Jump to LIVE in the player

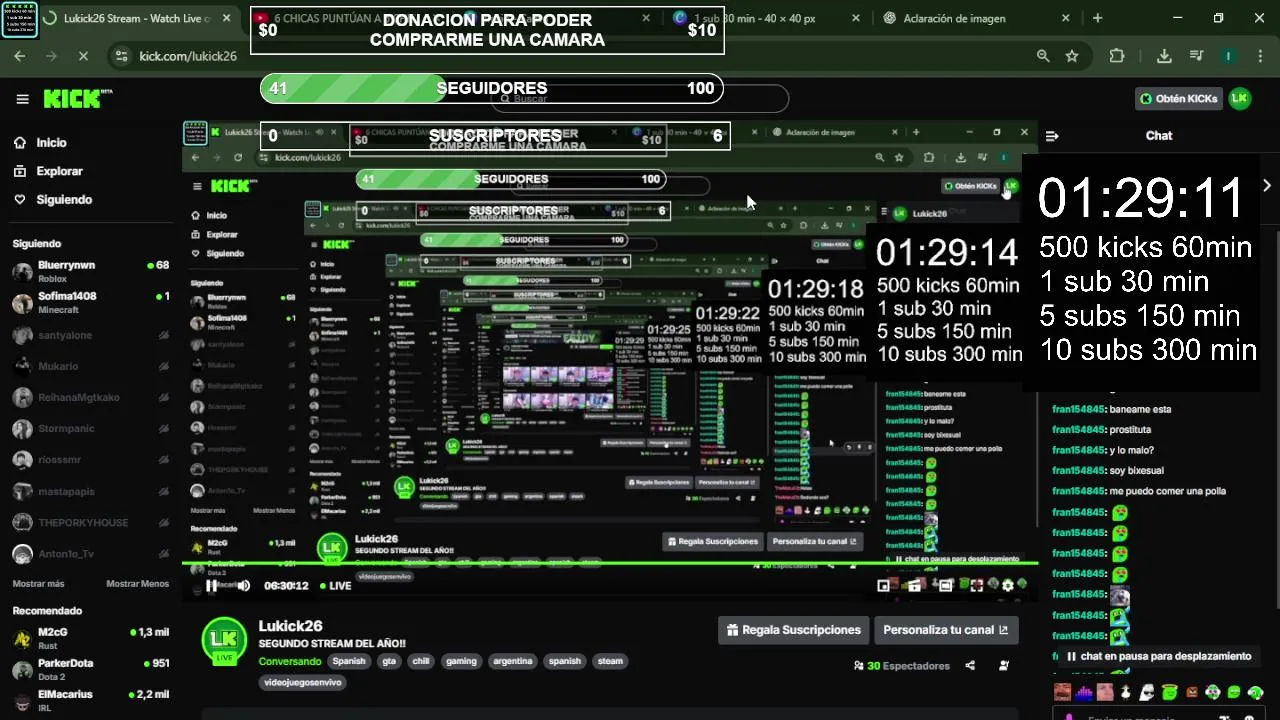[x=335, y=586]
